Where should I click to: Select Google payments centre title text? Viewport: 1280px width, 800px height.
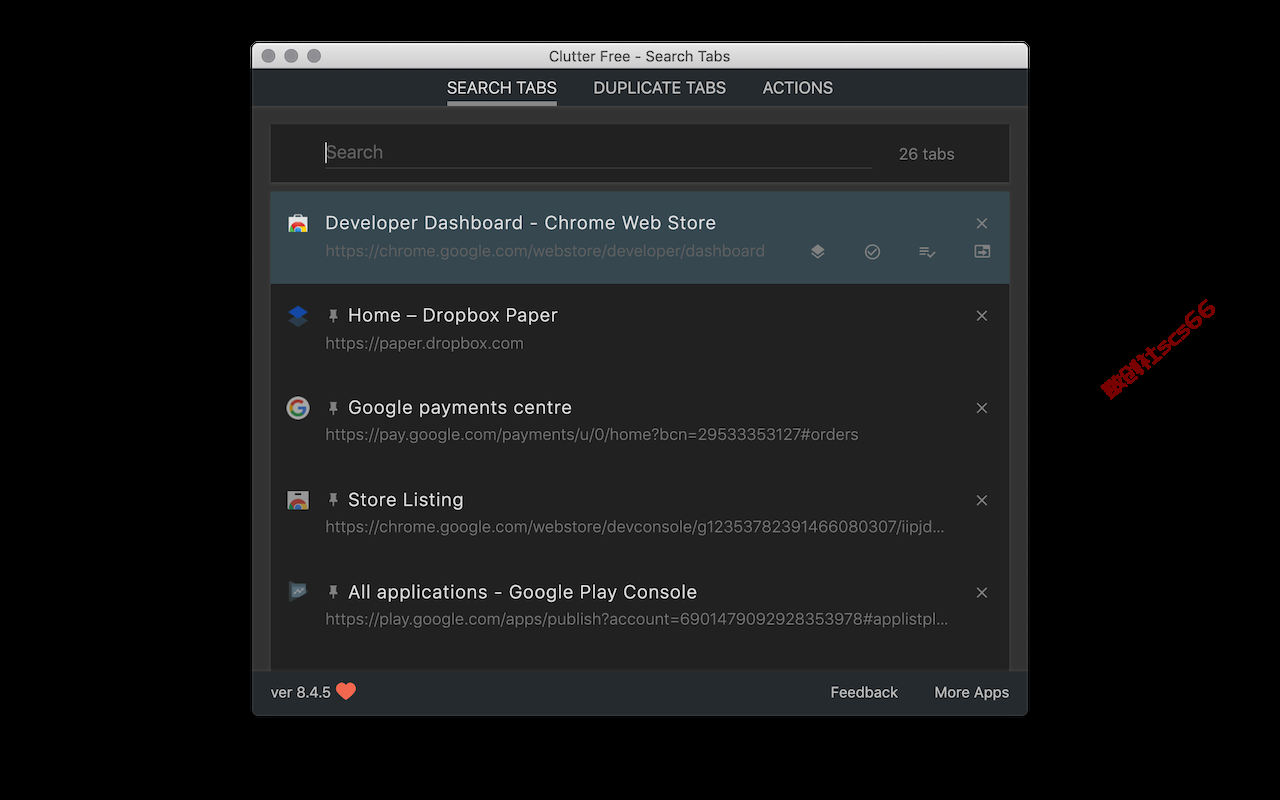click(460, 408)
